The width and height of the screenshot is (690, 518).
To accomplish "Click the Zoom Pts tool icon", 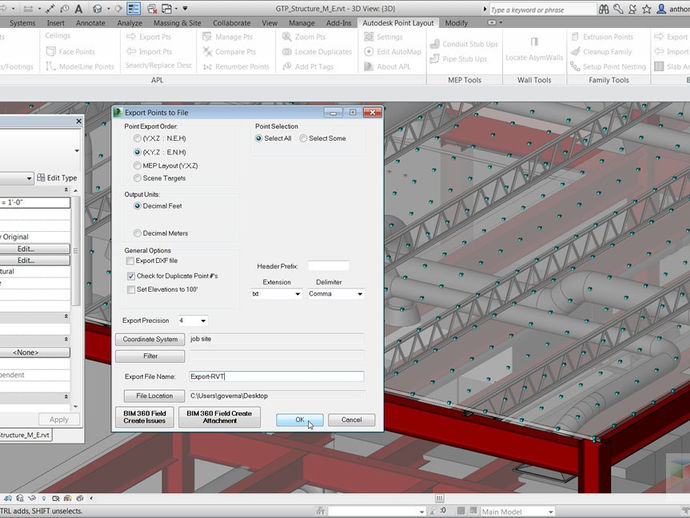I will 285,37.
